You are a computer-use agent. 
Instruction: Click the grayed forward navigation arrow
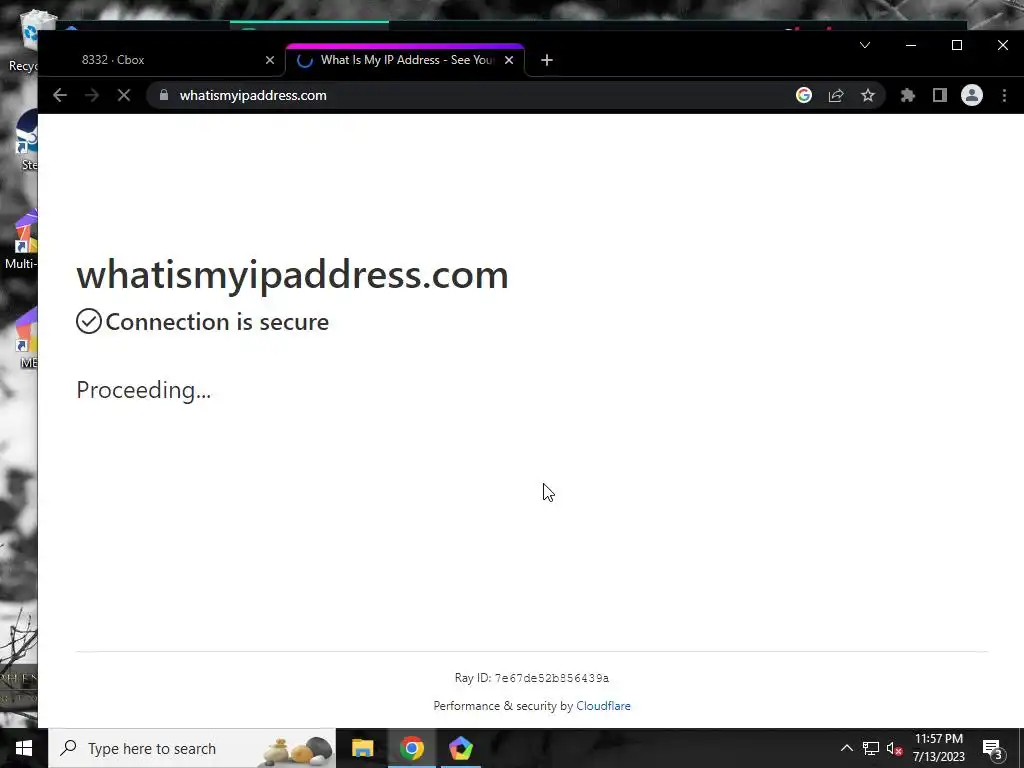[x=92, y=95]
